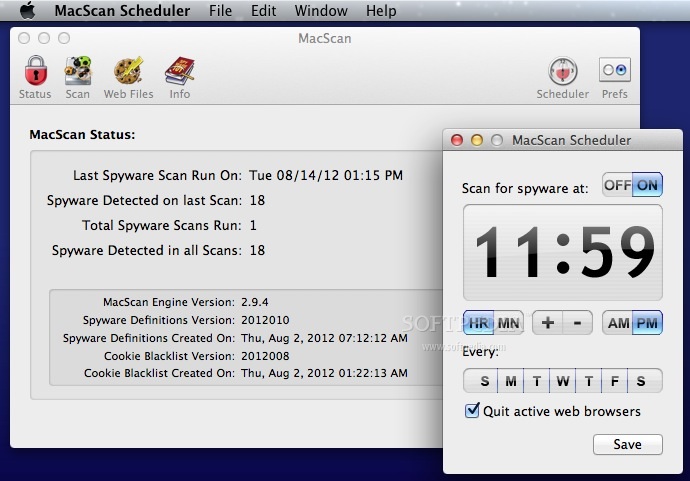Launch the Scheduler clock icon

click(x=562, y=70)
